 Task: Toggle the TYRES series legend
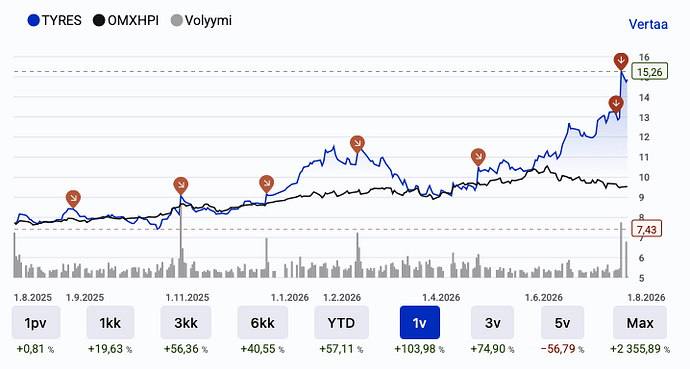point(55,20)
